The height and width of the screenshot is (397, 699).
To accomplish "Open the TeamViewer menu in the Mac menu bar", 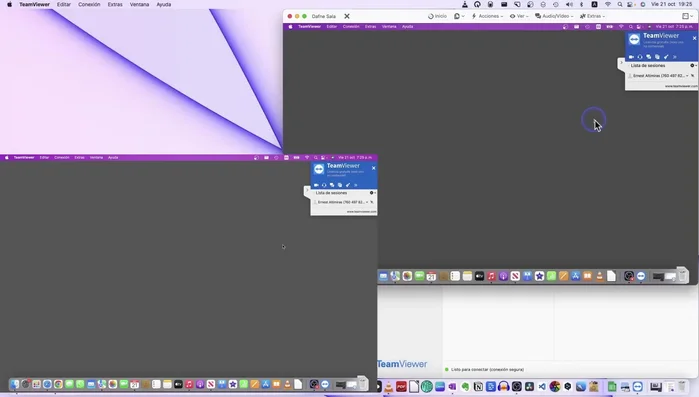I will (x=34, y=4).
